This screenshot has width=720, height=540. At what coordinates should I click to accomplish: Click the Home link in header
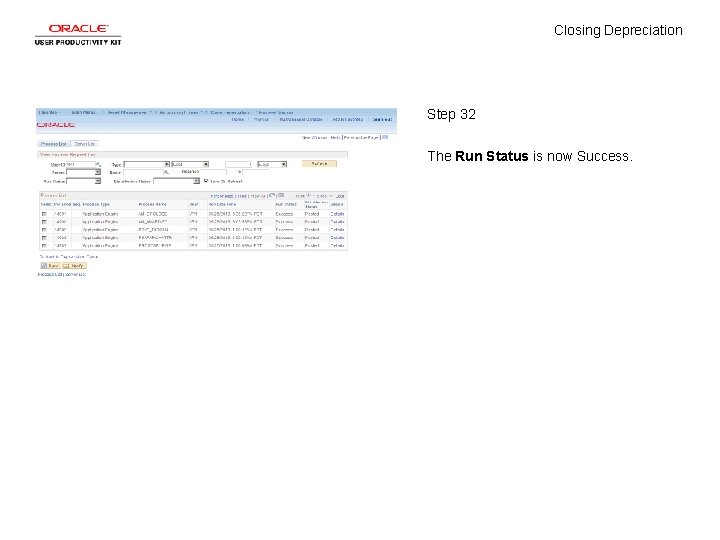(x=237, y=119)
